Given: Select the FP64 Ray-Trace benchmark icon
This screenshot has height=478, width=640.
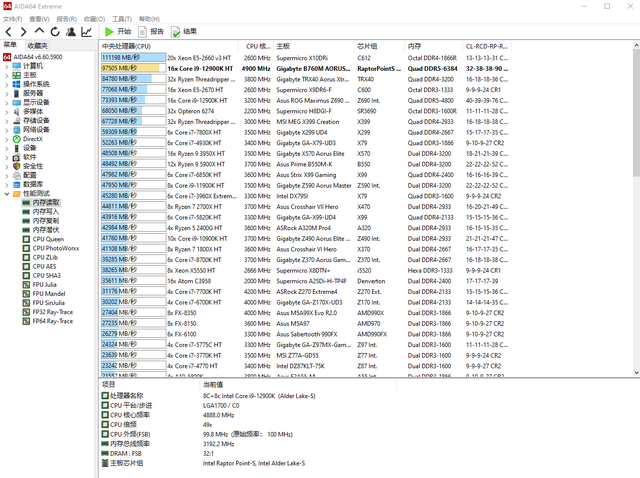Looking at the screenshot, I should pyautogui.click(x=26, y=321).
